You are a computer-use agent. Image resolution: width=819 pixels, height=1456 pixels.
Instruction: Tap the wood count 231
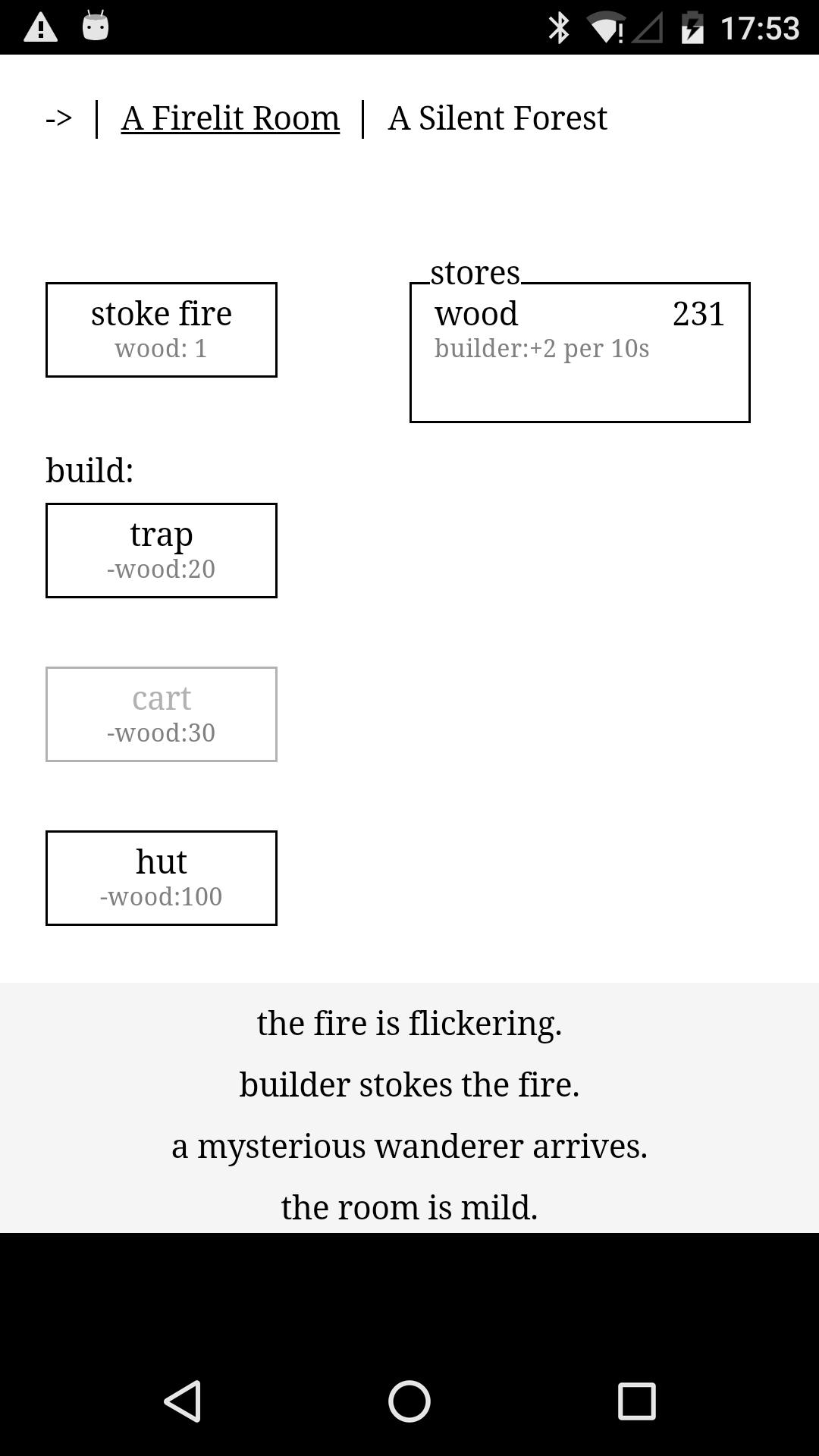698,314
